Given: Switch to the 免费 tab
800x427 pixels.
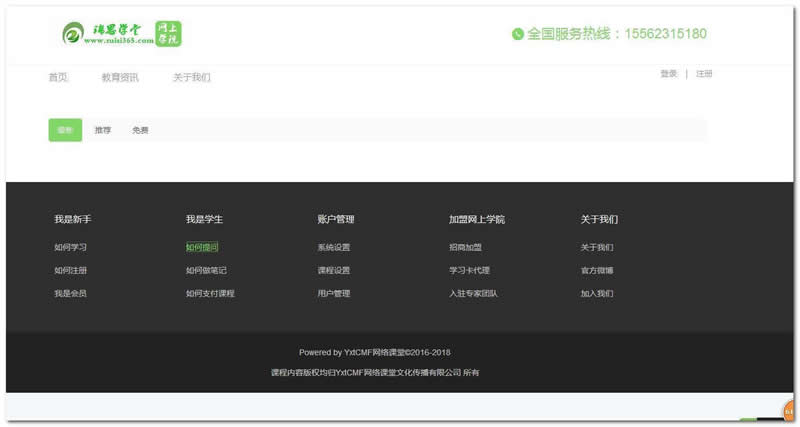Looking at the screenshot, I should (x=140, y=130).
